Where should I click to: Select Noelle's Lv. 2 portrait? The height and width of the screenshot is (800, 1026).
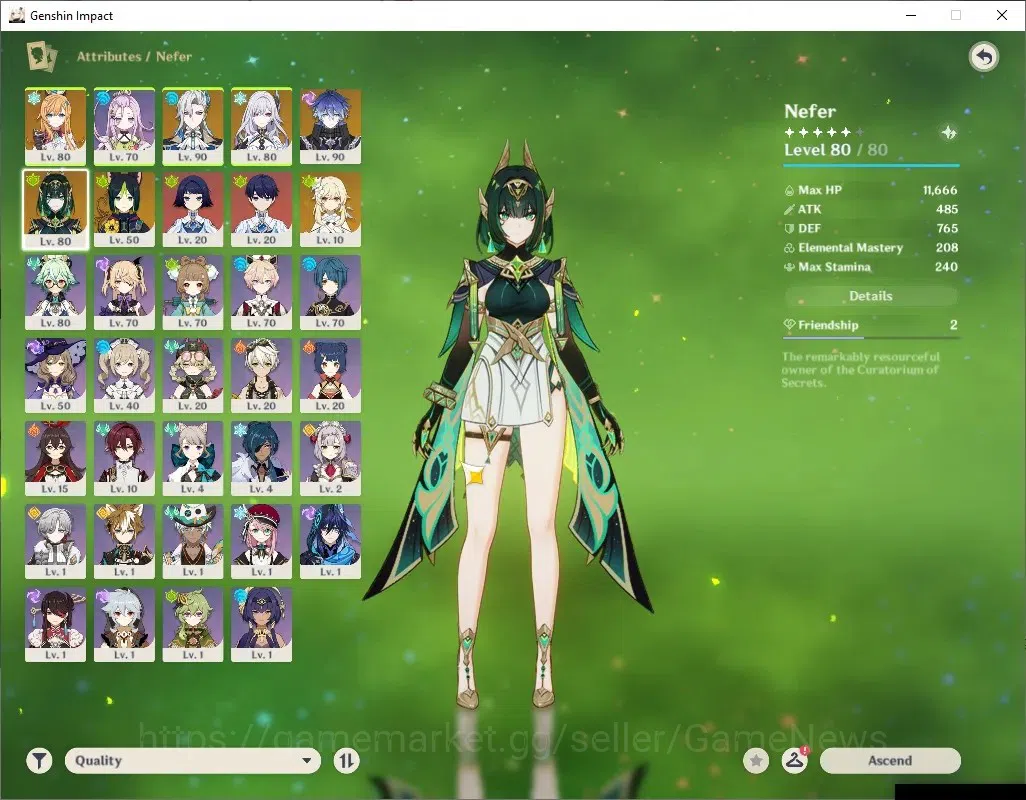[330, 459]
